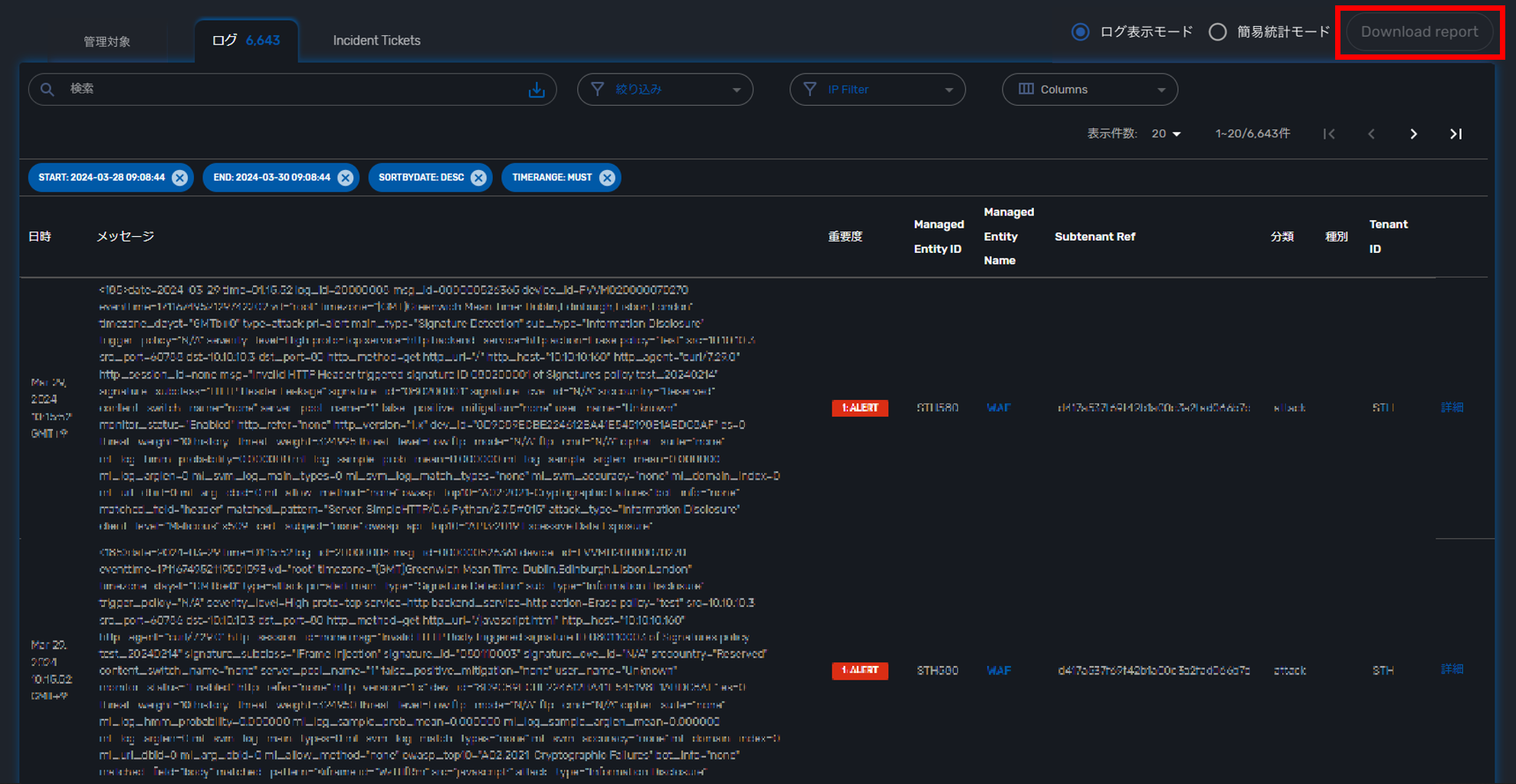Switch to the Incident Tickets tab
The height and width of the screenshot is (784, 1516).
click(x=376, y=41)
